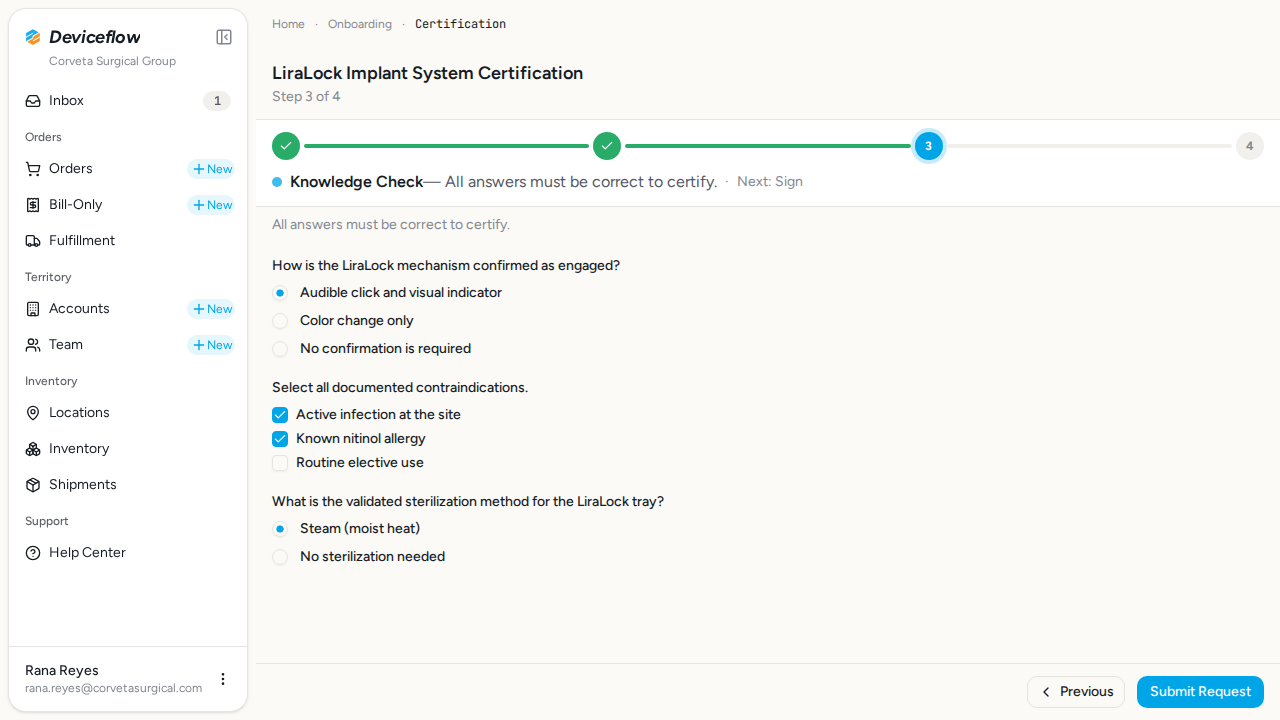Click Inbox unread count badge
Image resolution: width=1280 pixels, height=720 pixels.
(217, 101)
